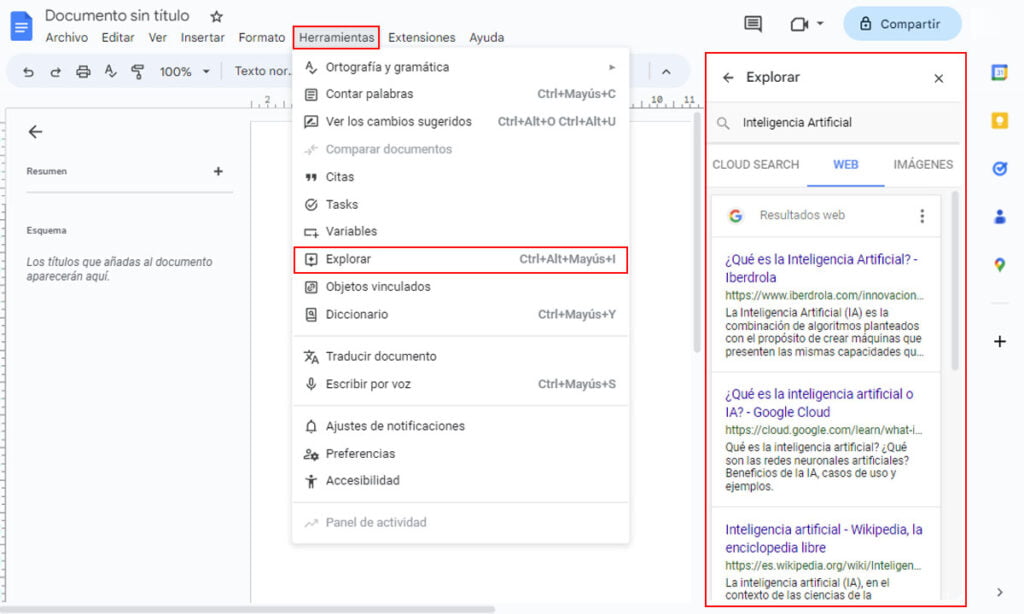Get add-ons with the plus icon
This screenshot has width=1024, height=614.
point(999,341)
